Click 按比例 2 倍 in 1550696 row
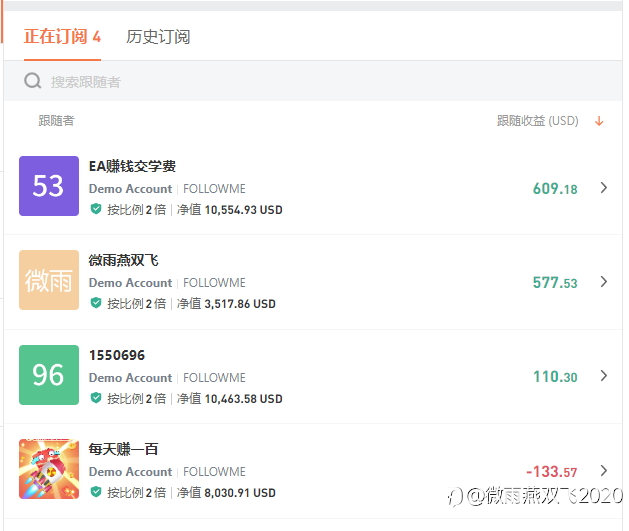629x531 pixels. pyautogui.click(x=136, y=399)
